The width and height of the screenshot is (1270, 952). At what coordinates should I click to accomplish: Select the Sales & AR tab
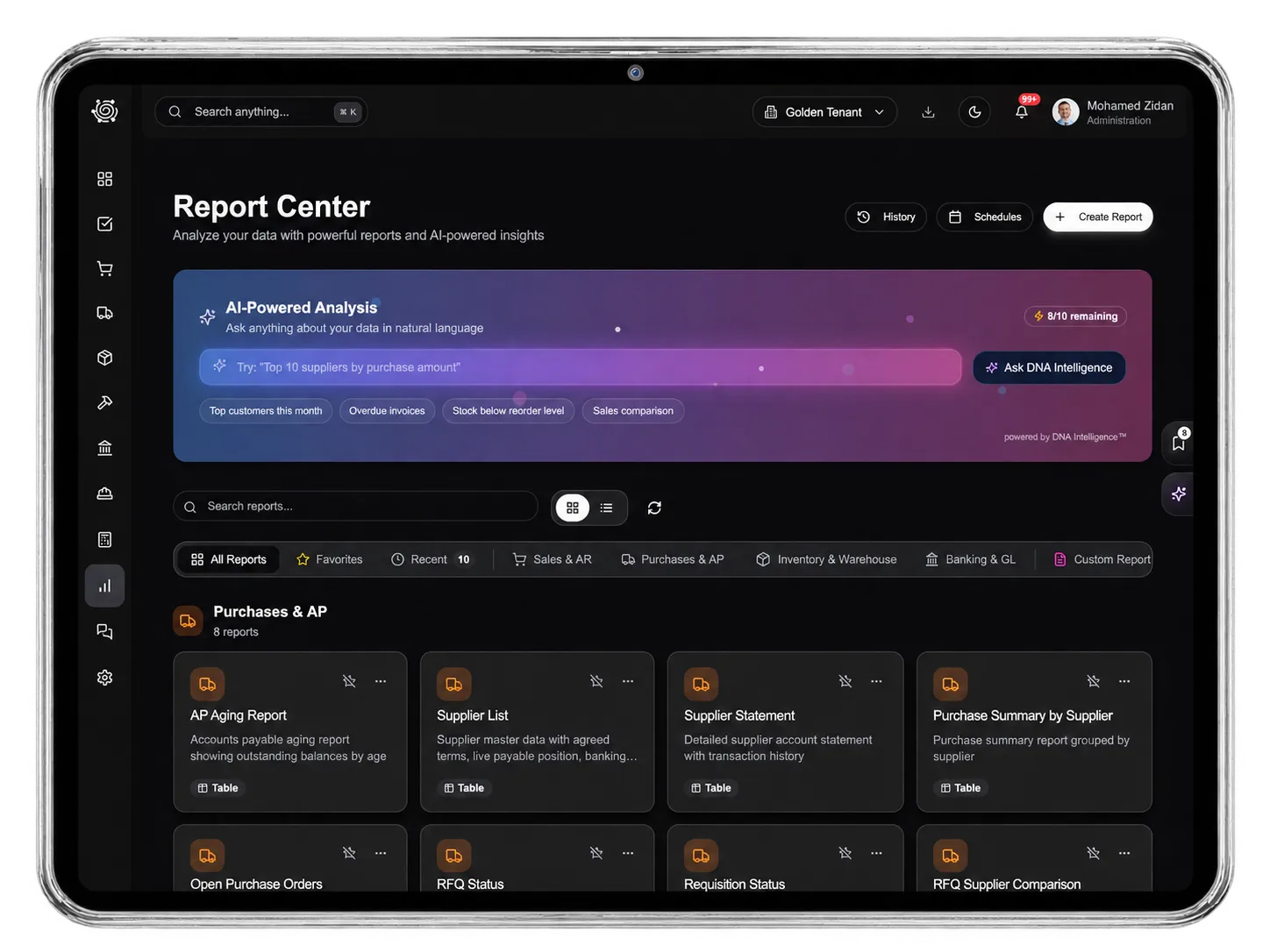tap(553, 559)
